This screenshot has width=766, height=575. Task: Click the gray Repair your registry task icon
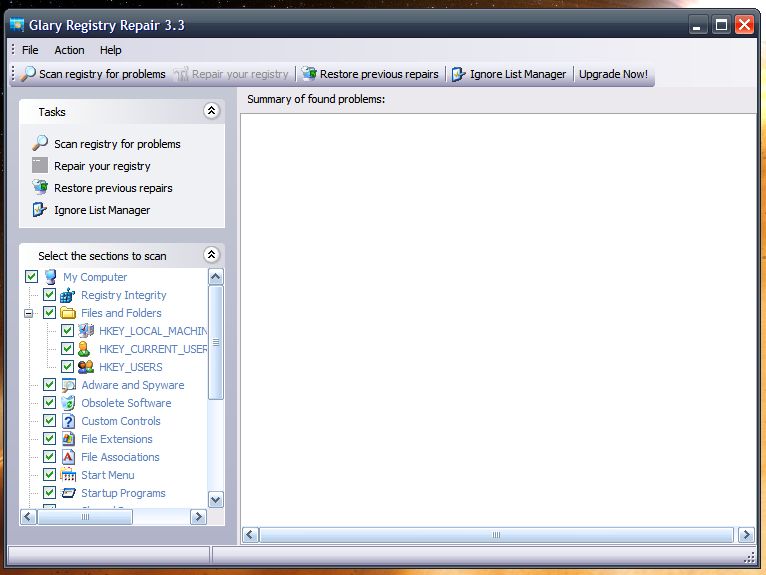pyautogui.click(x=40, y=166)
